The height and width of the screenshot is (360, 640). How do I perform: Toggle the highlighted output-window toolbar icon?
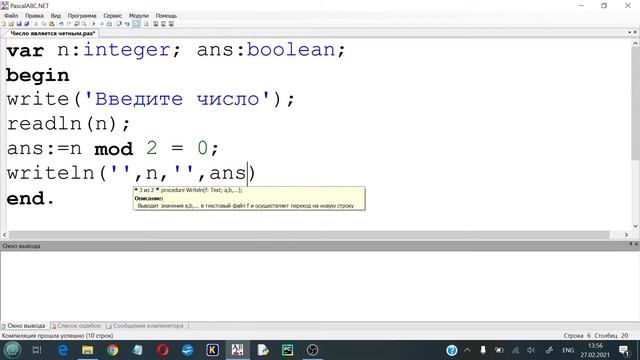point(136,24)
